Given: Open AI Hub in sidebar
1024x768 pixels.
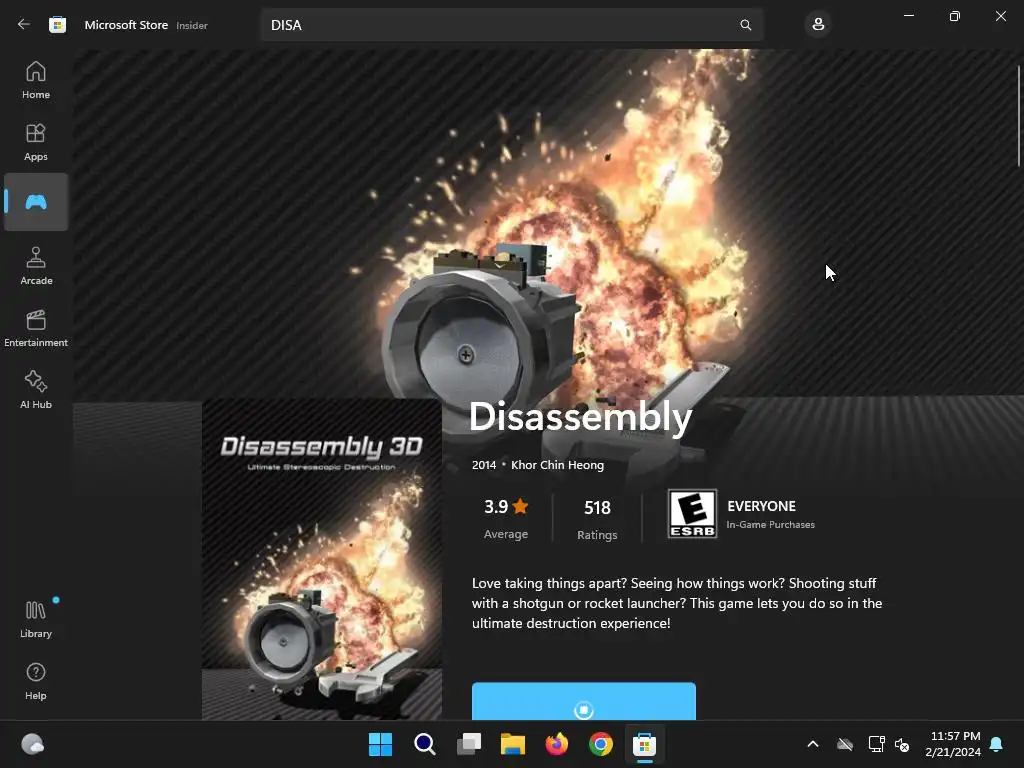Looking at the screenshot, I should tap(36, 391).
